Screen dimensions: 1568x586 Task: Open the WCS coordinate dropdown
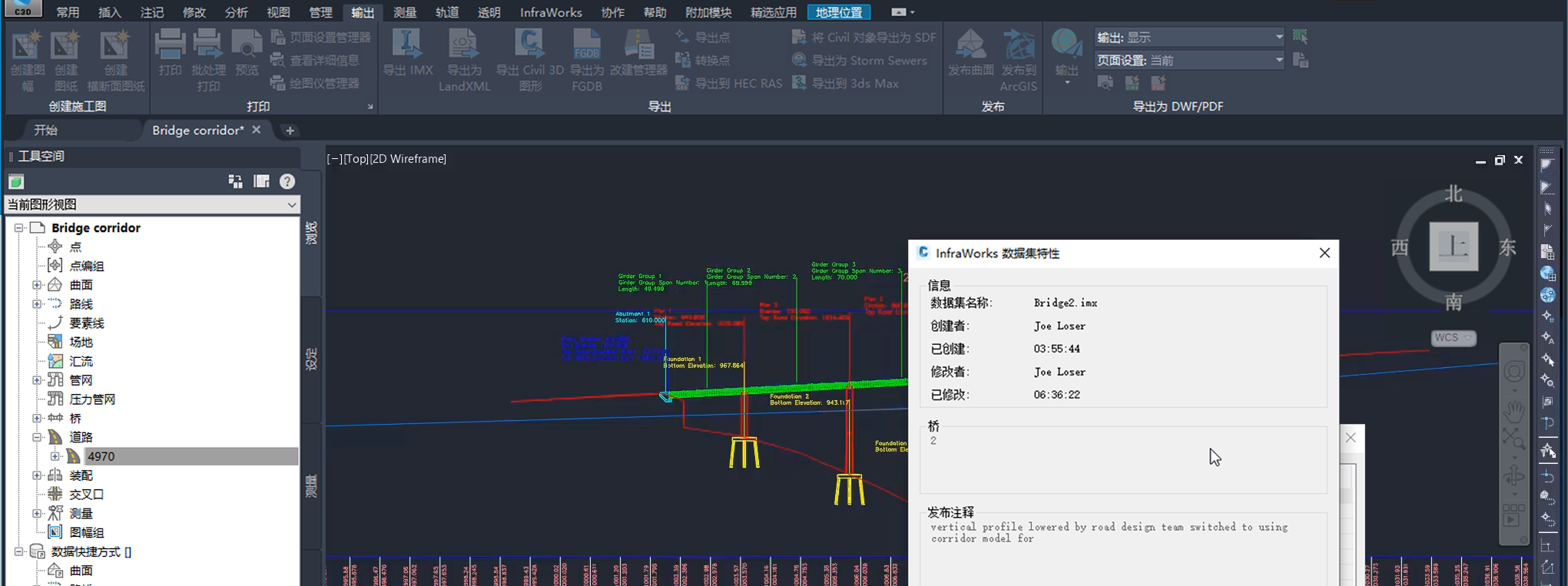pyautogui.click(x=1453, y=338)
